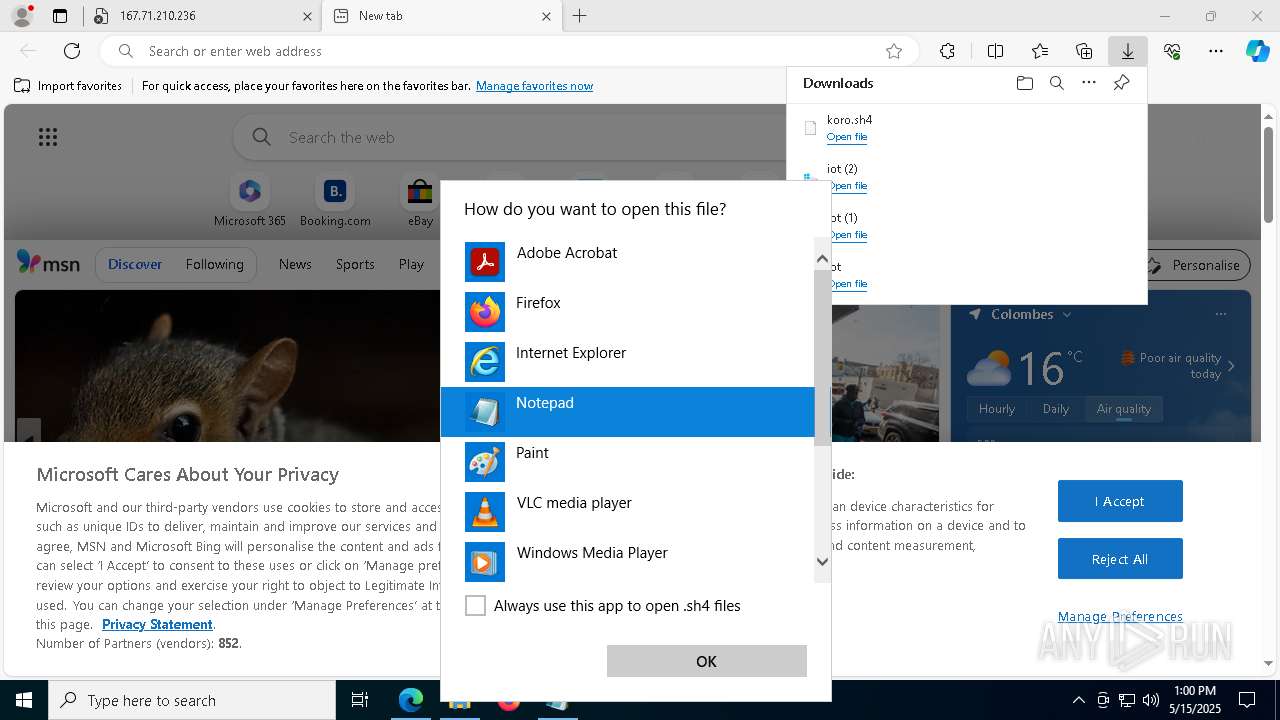This screenshot has height=720, width=1280.
Task: Open the Edge profile avatar
Action: click(x=21, y=16)
